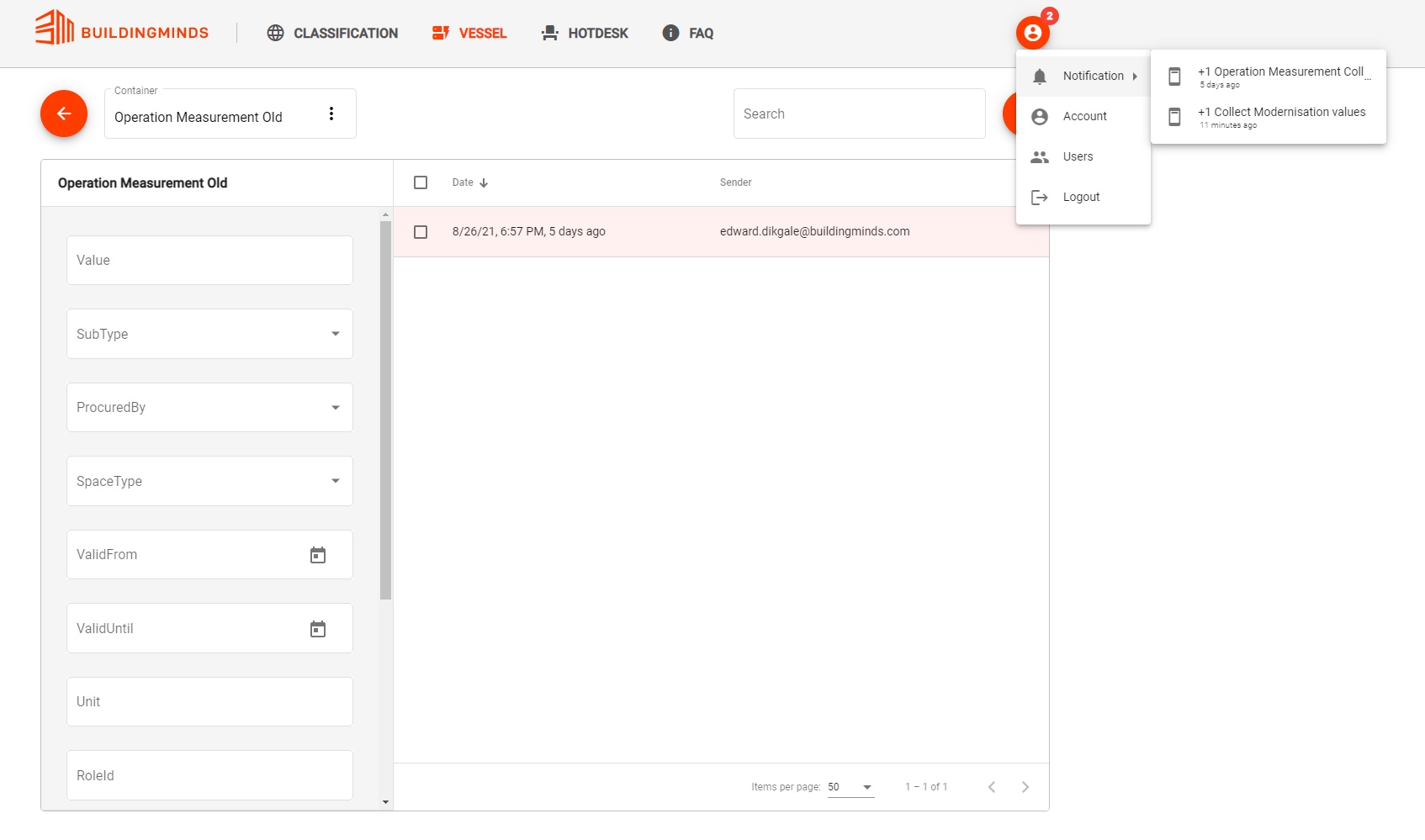
Task: Click the orange back arrow button
Action: coord(64,114)
